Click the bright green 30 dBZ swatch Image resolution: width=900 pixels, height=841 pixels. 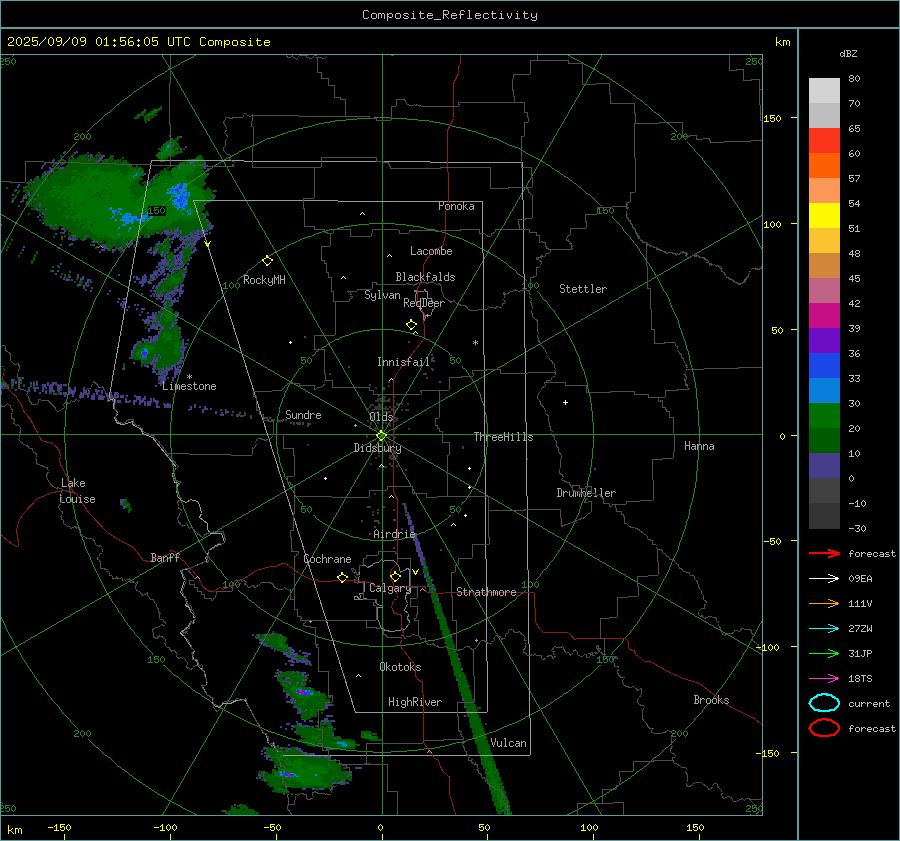pos(824,416)
